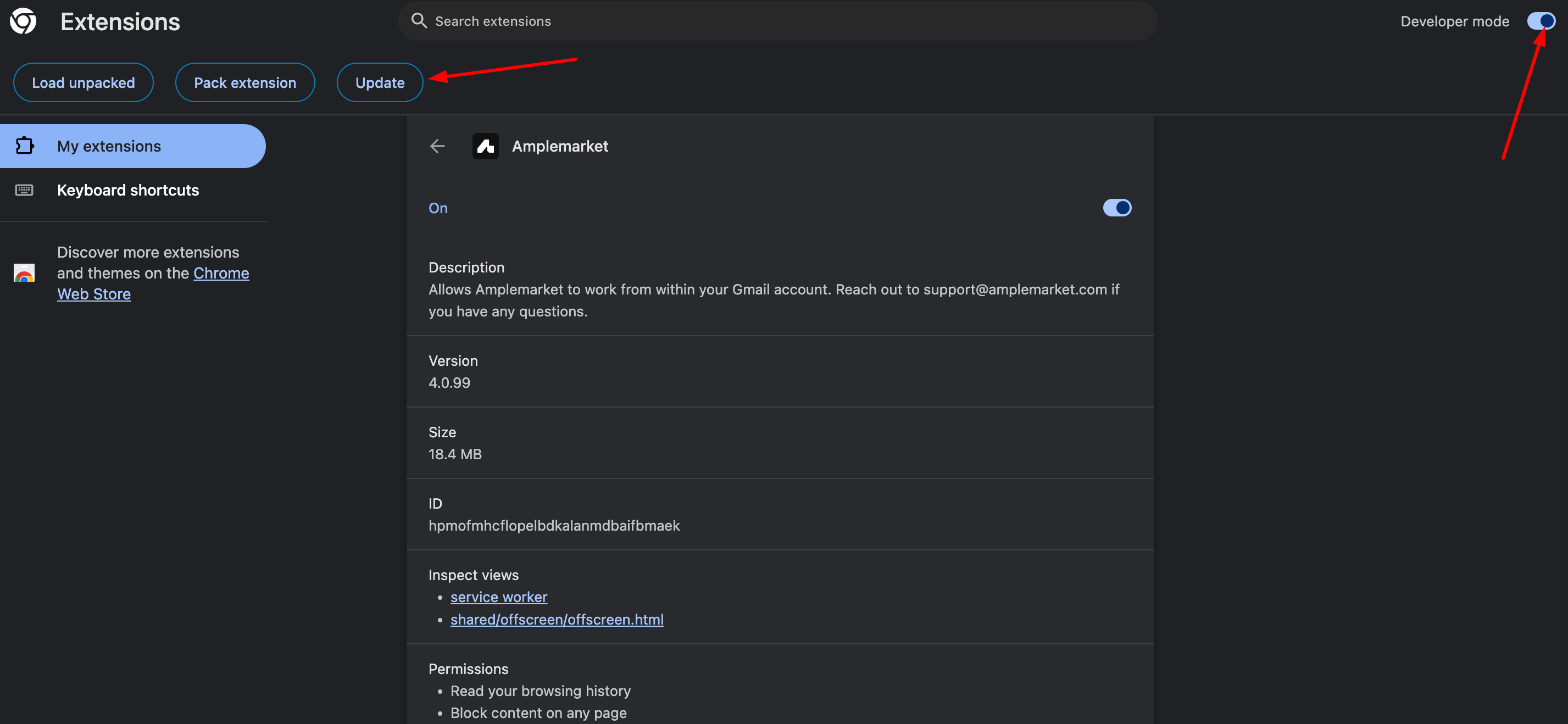The image size is (1568, 724).
Task: Click the Update button
Action: 380,83
